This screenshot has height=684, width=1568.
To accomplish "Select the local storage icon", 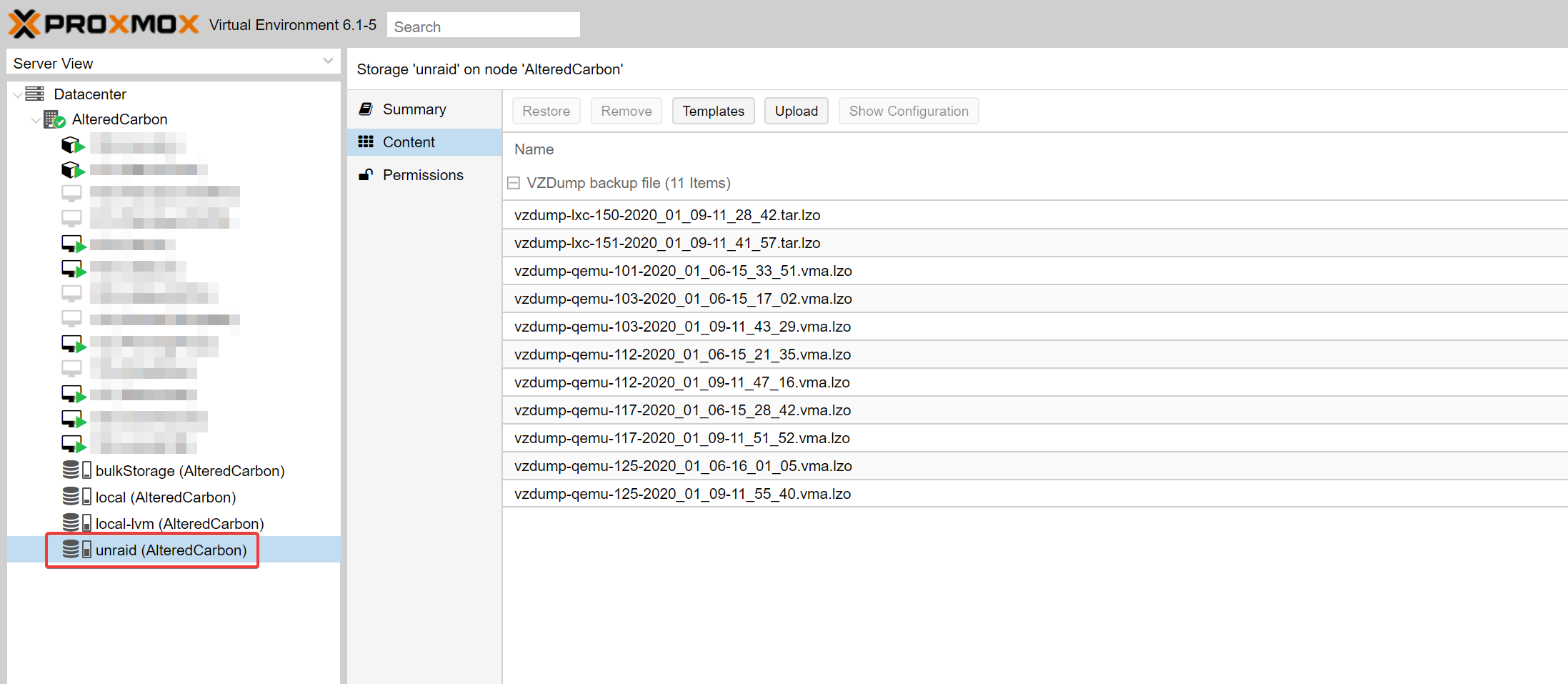I will [76, 497].
